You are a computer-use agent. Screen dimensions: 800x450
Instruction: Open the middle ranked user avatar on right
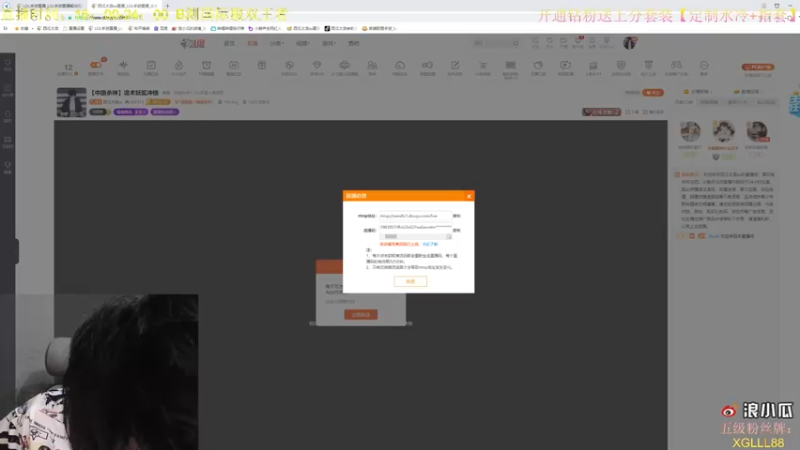tap(723, 131)
